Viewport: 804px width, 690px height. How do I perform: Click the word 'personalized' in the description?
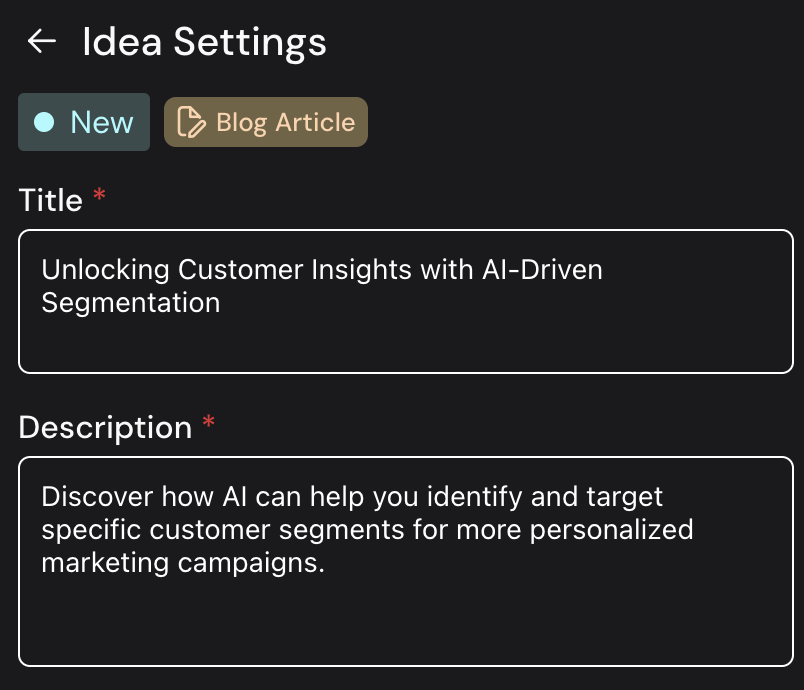coord(611,529)
